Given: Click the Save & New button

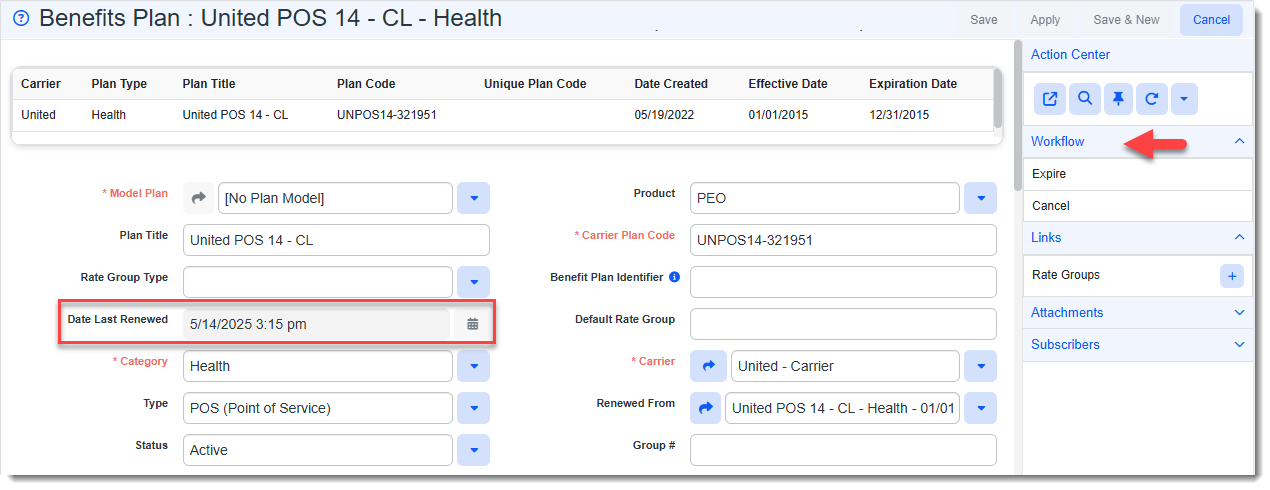Looking at the screenshot, I should pos(1126,20).
